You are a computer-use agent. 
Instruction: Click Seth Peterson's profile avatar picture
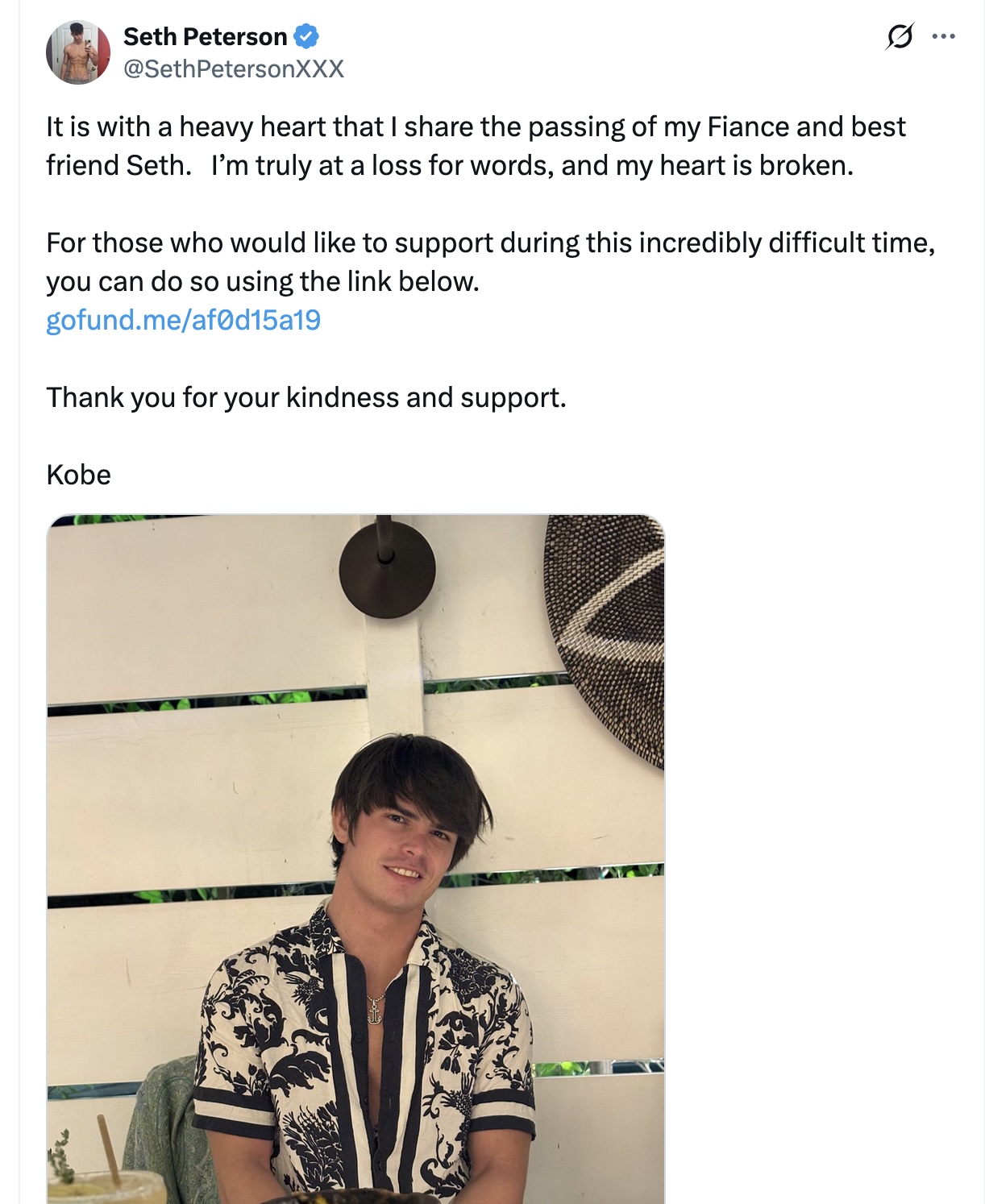coord(78,52)
